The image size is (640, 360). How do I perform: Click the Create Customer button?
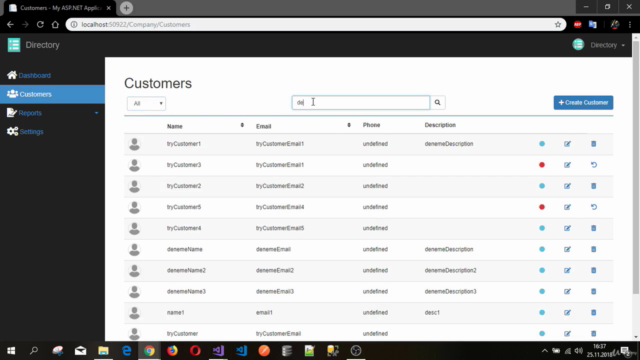(x=583, y=102)
